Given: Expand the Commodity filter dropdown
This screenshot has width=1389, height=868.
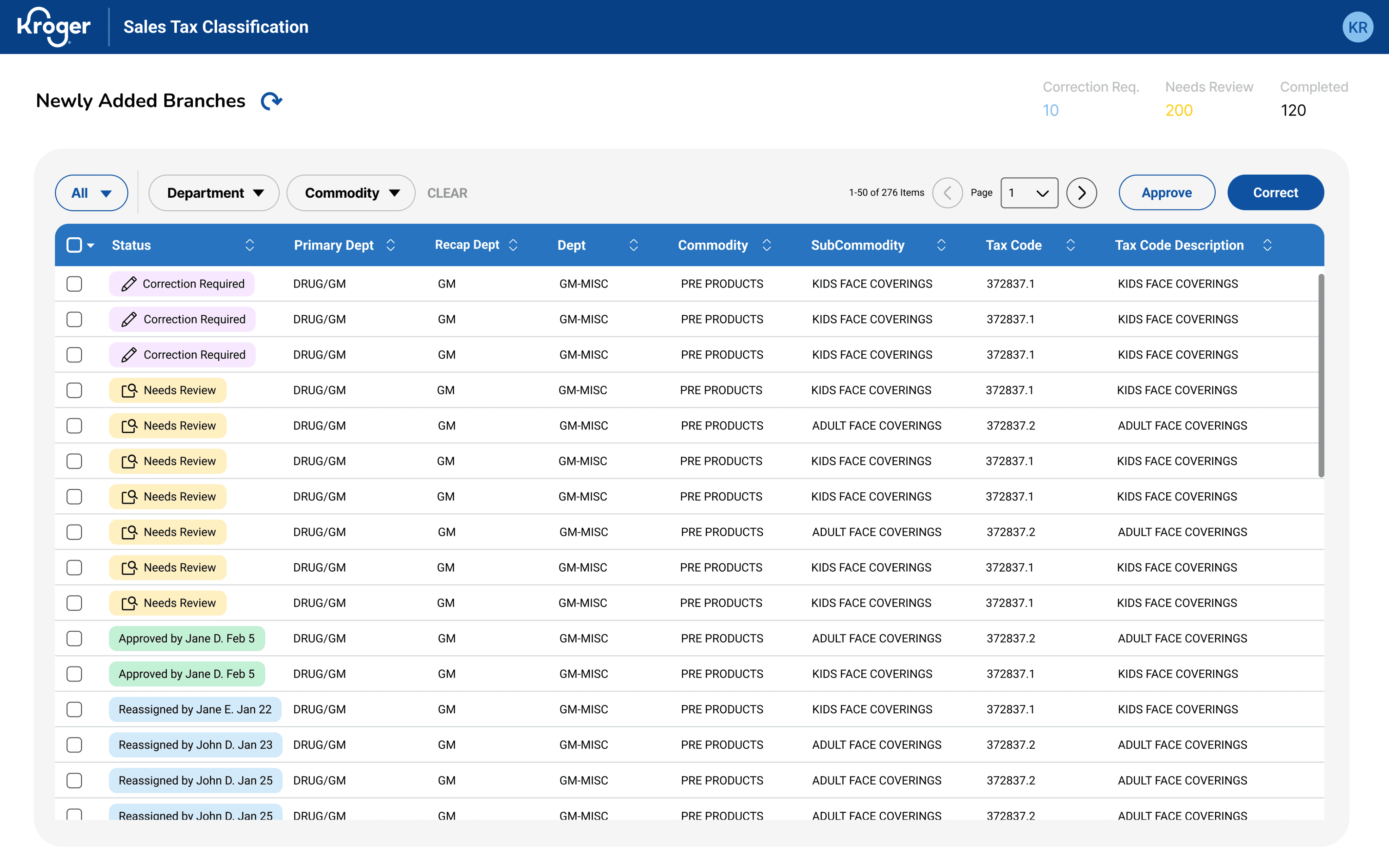Looking at the screenshot, I should coord(351,193).
